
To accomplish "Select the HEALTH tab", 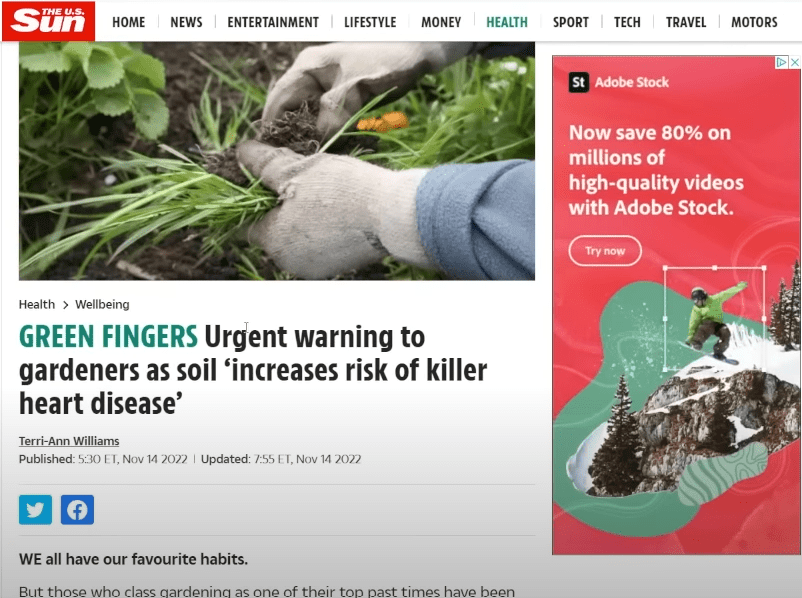I will 507,23.
